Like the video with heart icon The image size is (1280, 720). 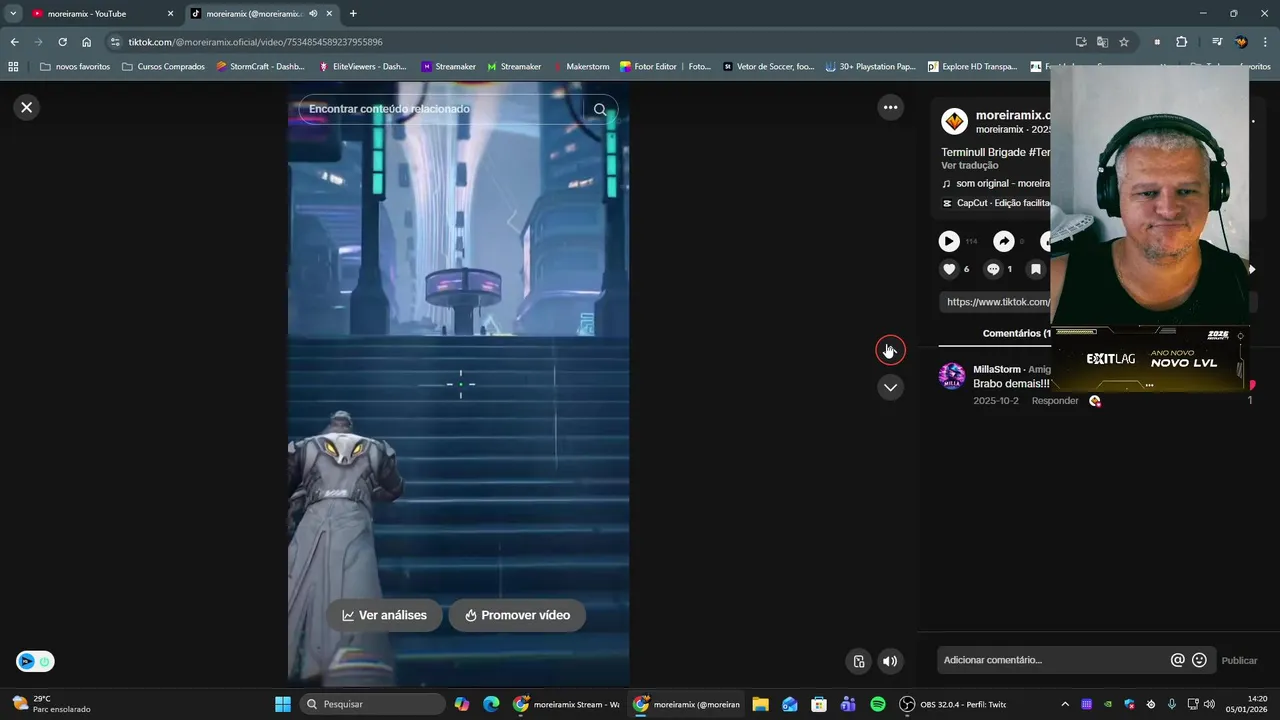(949, 269)
